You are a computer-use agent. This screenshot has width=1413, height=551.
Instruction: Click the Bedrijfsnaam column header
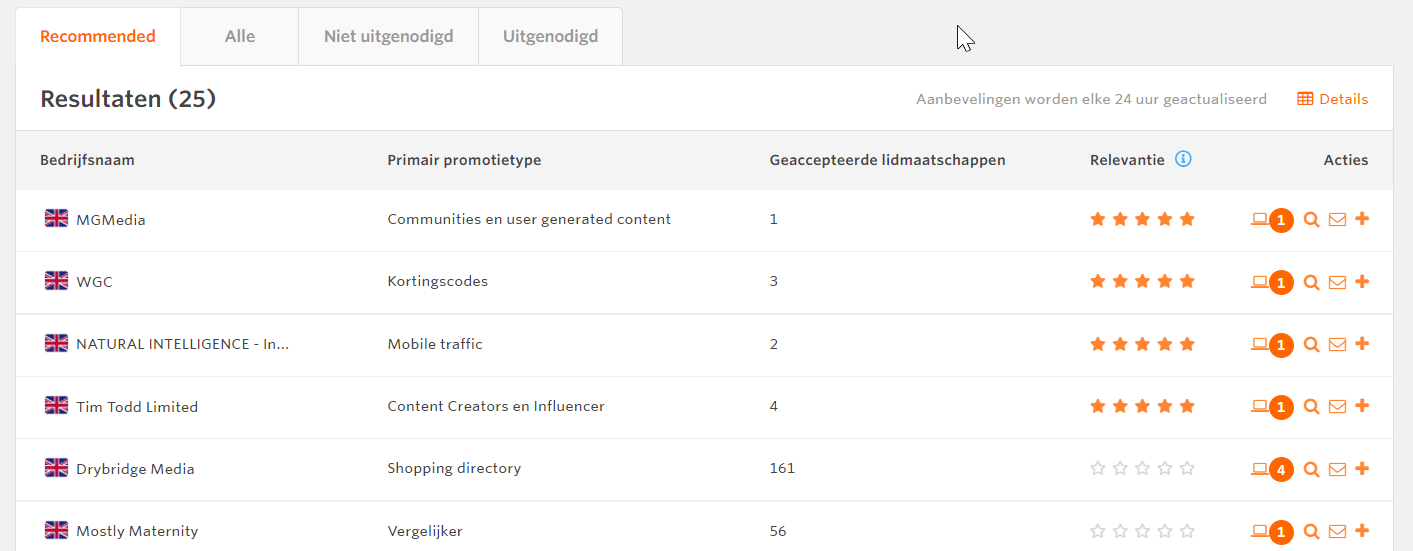[87, 160]
